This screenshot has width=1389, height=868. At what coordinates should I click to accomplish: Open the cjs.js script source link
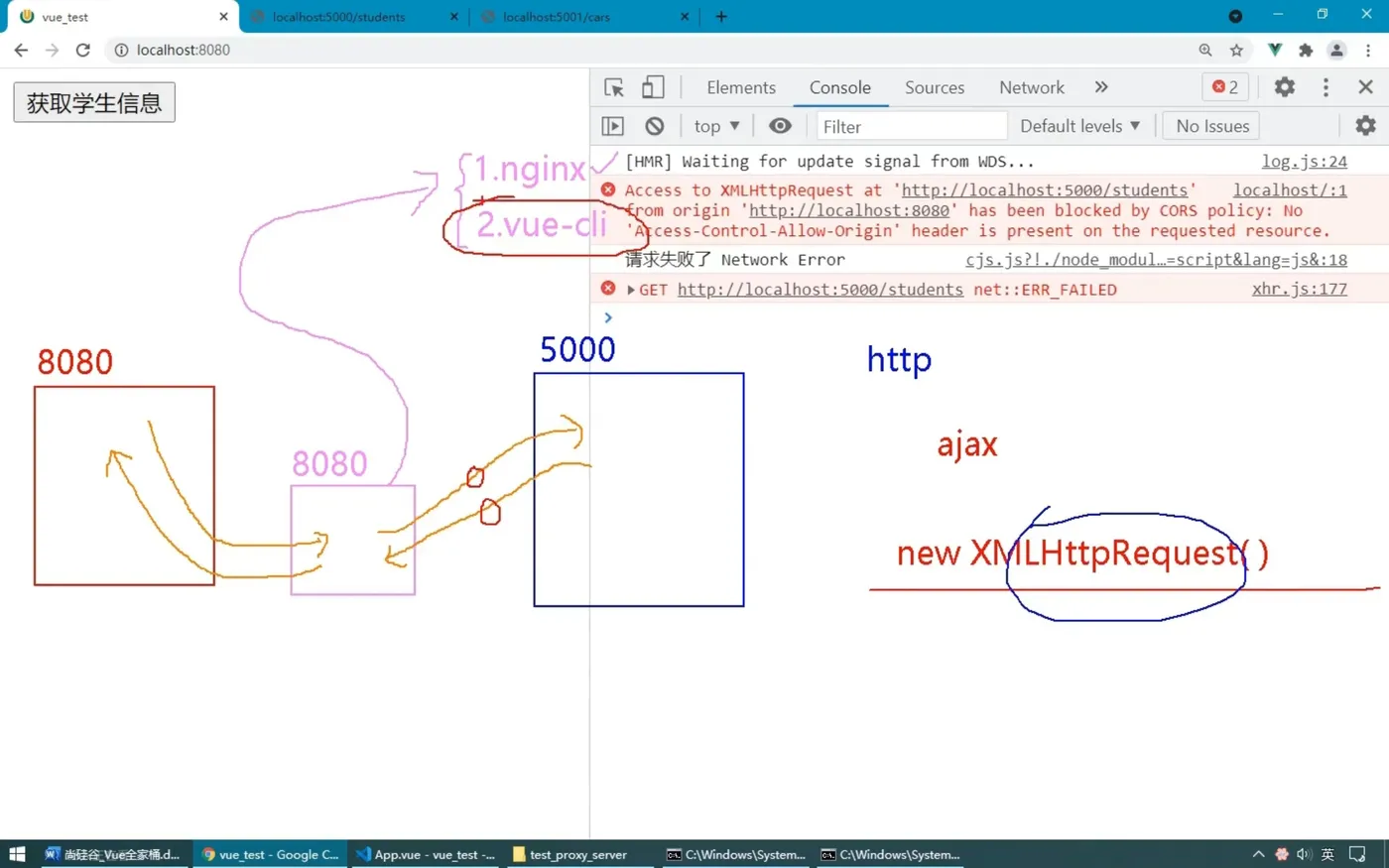[x=1156, y=259]
